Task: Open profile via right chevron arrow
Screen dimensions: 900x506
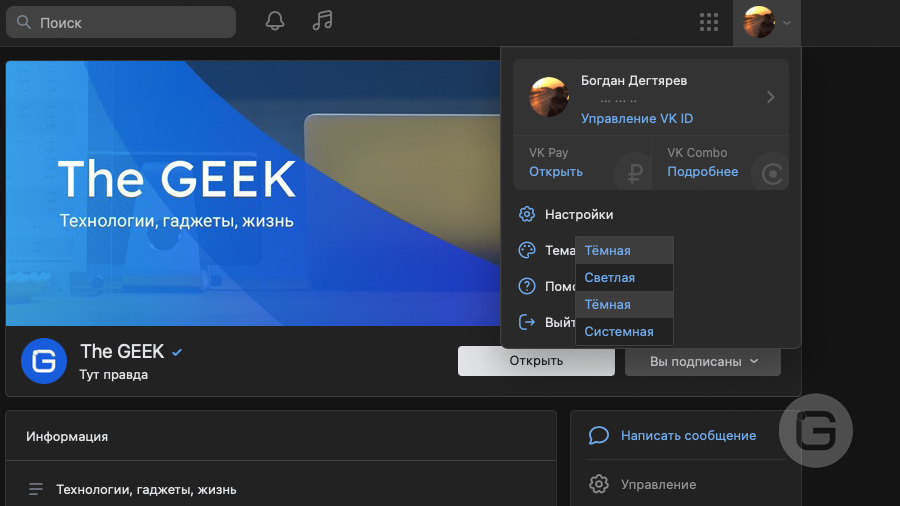Action: tap(771, 97)
